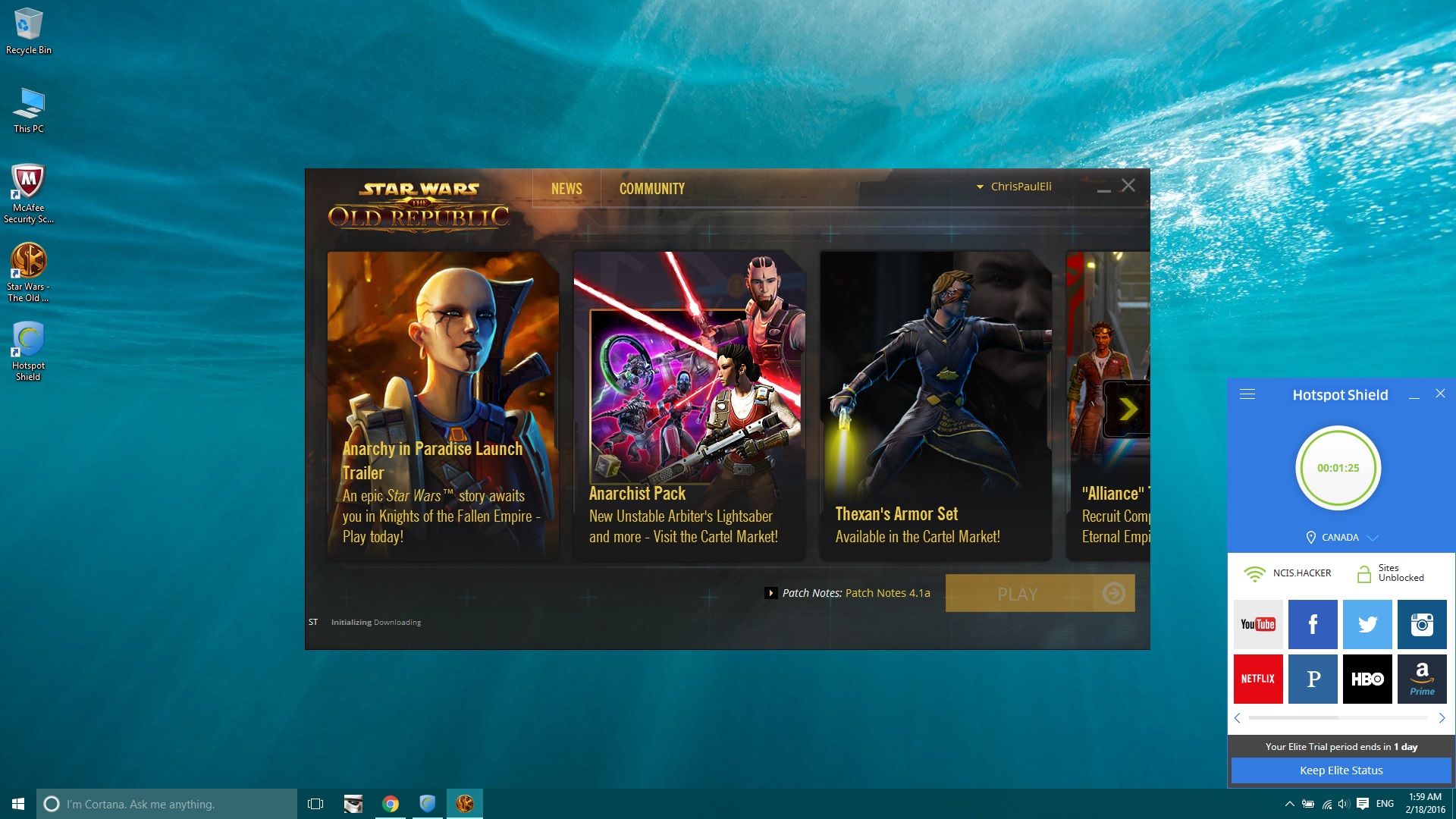Open Netflix tile in Hotspot Shield
Viewport: 1456px width, 819px height.
coord(1258,679)
